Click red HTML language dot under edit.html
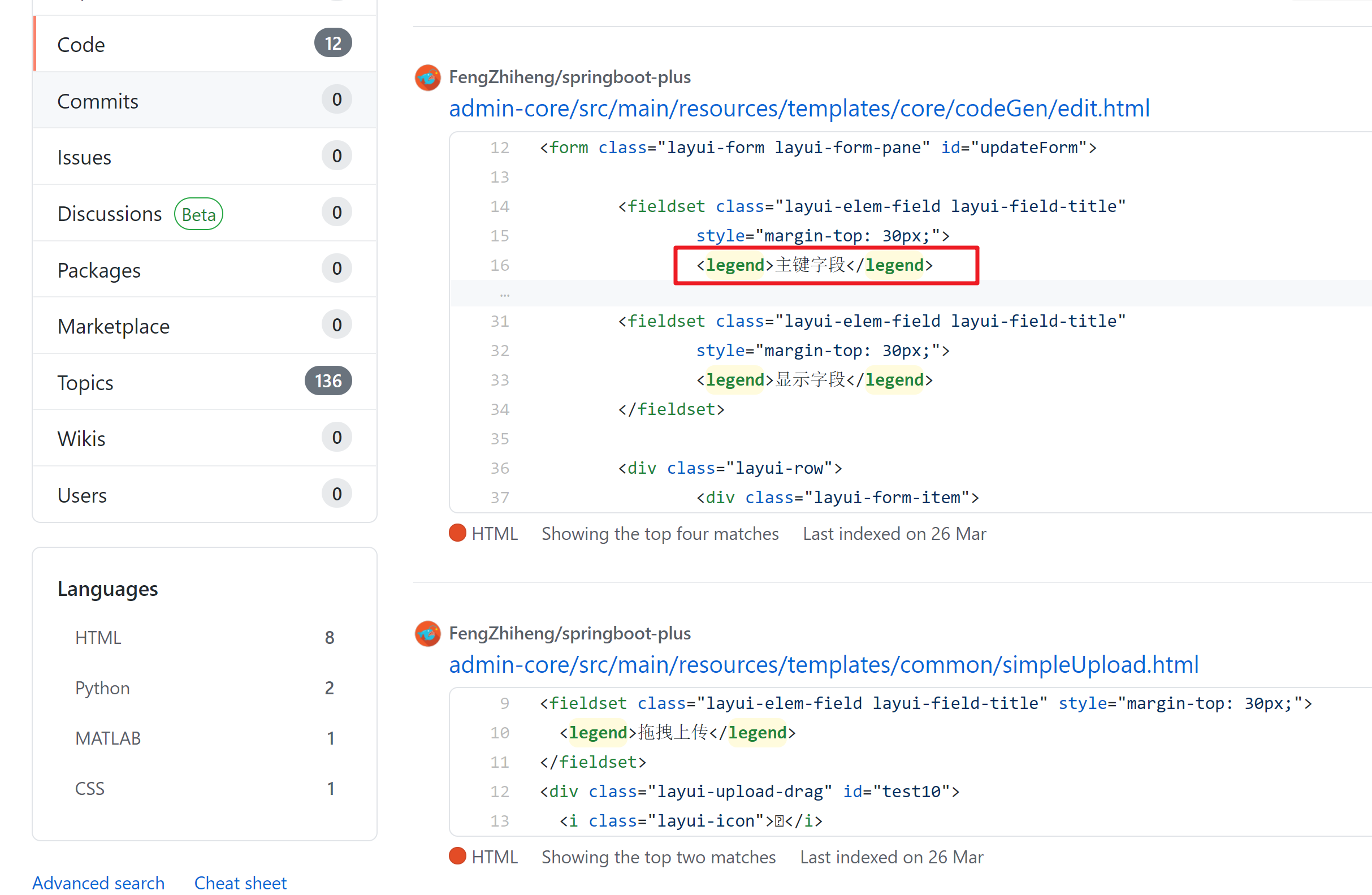Image resolution: width=1372 pixels, height=895 pixels. tap(457, 533)
